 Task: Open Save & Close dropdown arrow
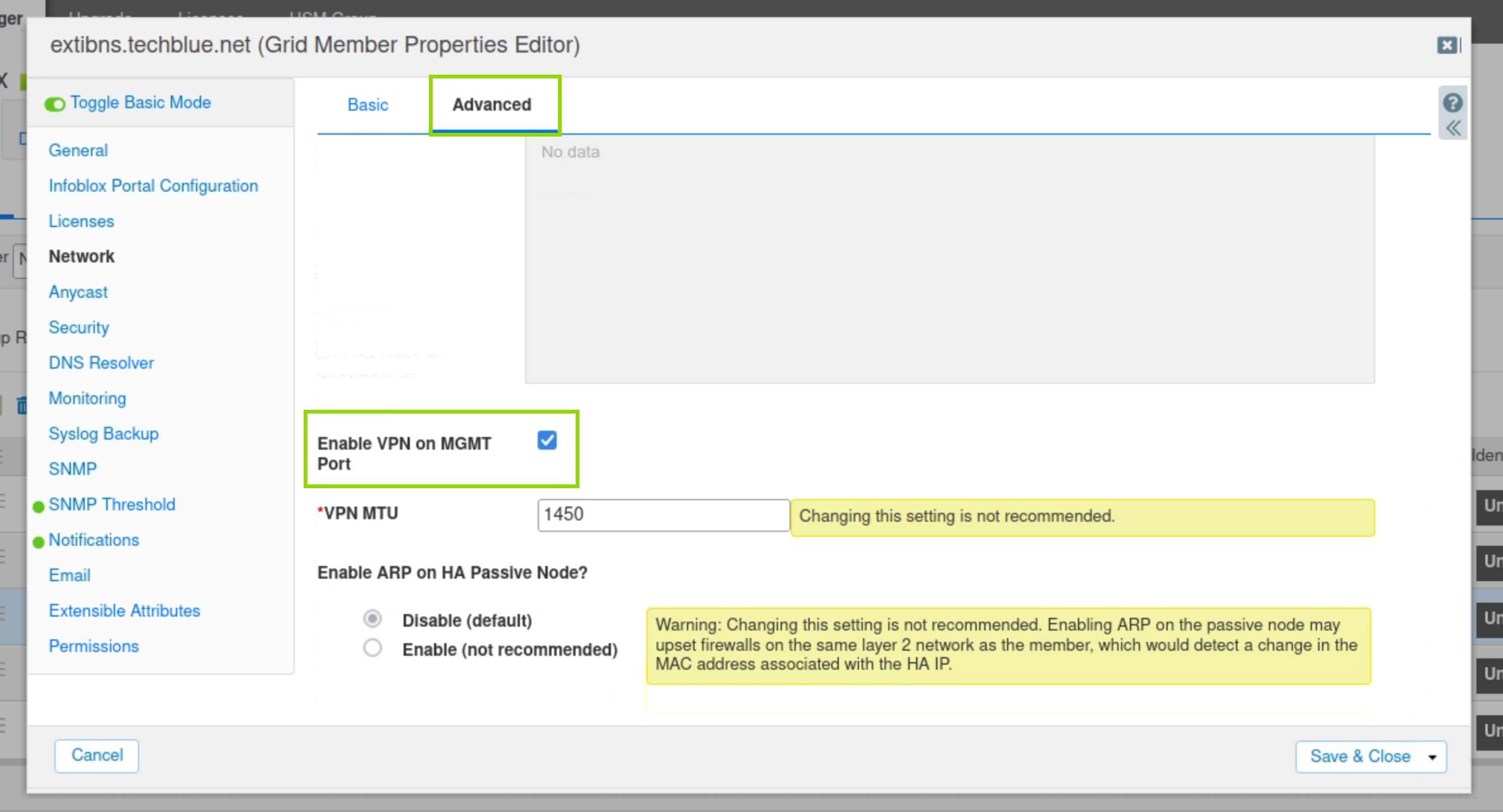tap(1432, 757)
